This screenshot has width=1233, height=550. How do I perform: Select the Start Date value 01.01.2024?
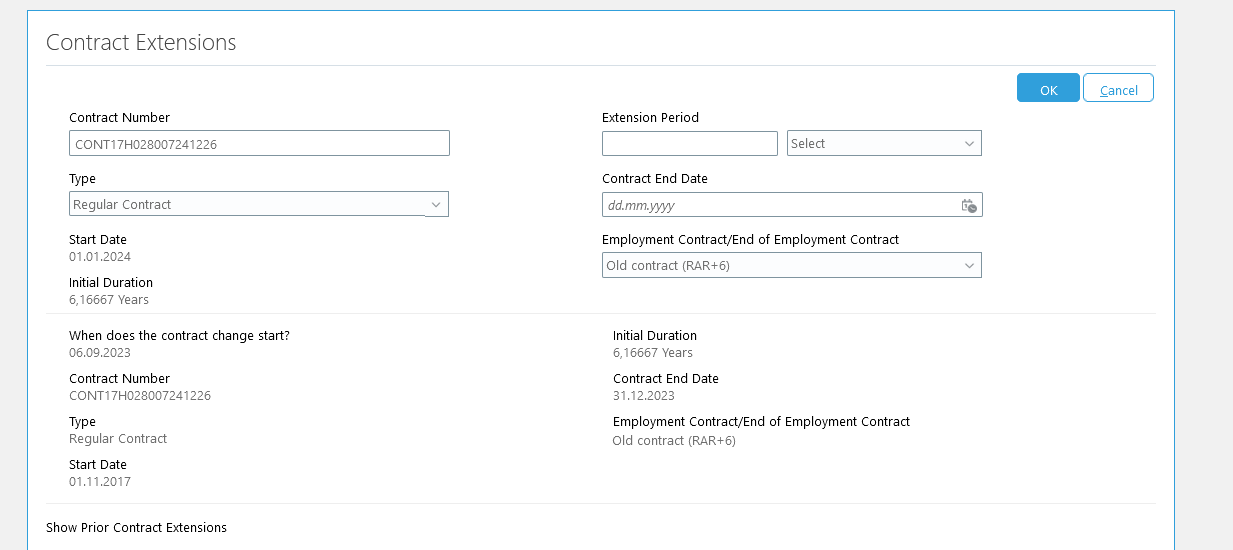click(100, 257)
